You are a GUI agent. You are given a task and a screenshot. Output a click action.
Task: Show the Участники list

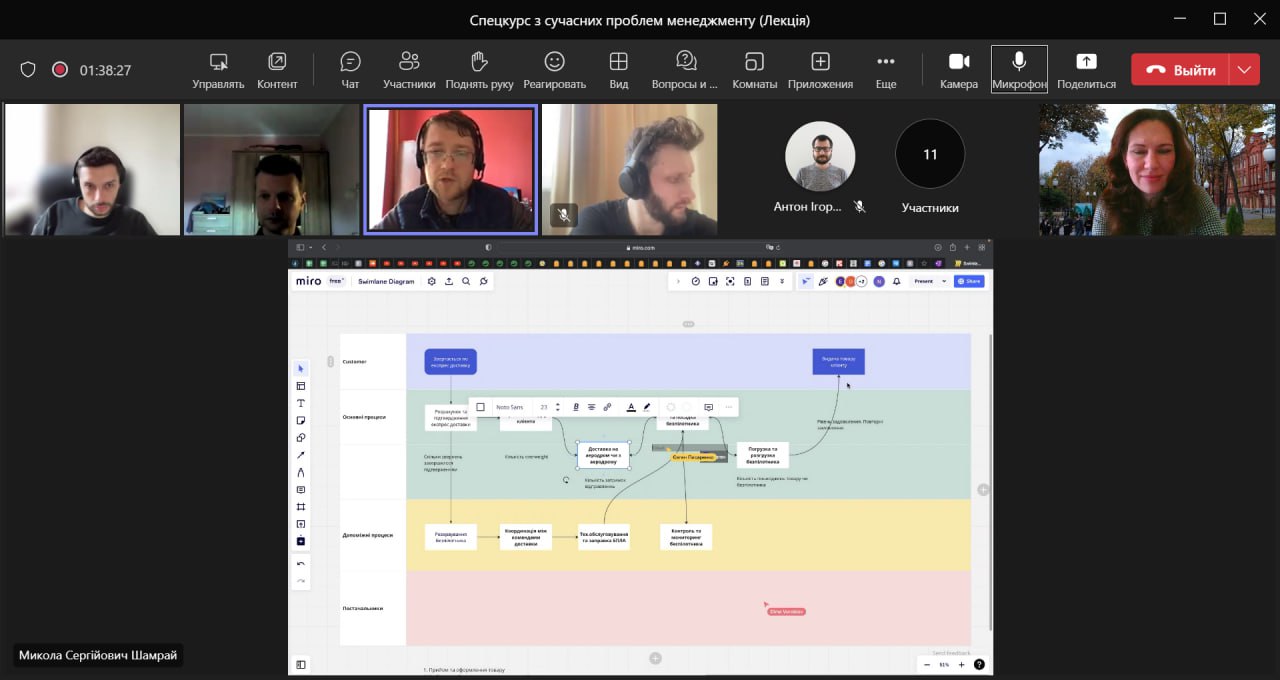click(408, 69)
